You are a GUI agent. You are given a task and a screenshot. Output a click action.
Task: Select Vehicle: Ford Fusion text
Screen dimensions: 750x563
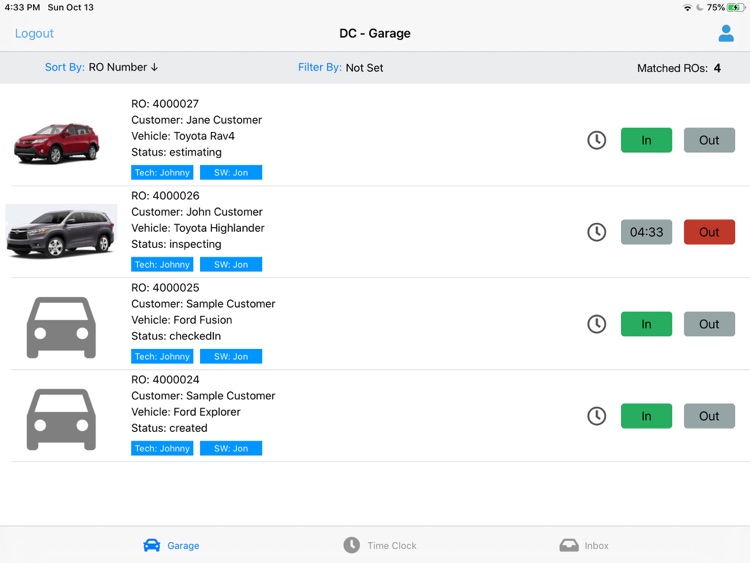pyautogui.click(x=182, y=320)
